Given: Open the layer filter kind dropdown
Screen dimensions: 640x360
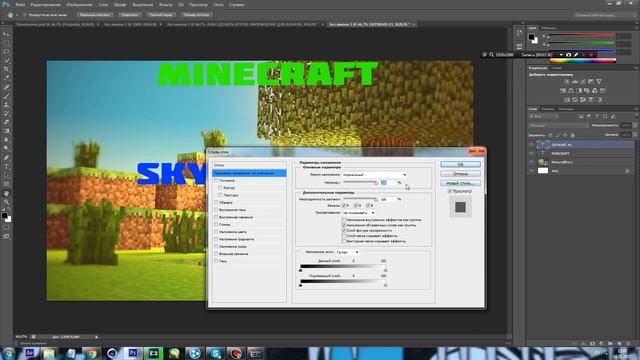Looking at the screenshot, I should (x=544, y=117).
